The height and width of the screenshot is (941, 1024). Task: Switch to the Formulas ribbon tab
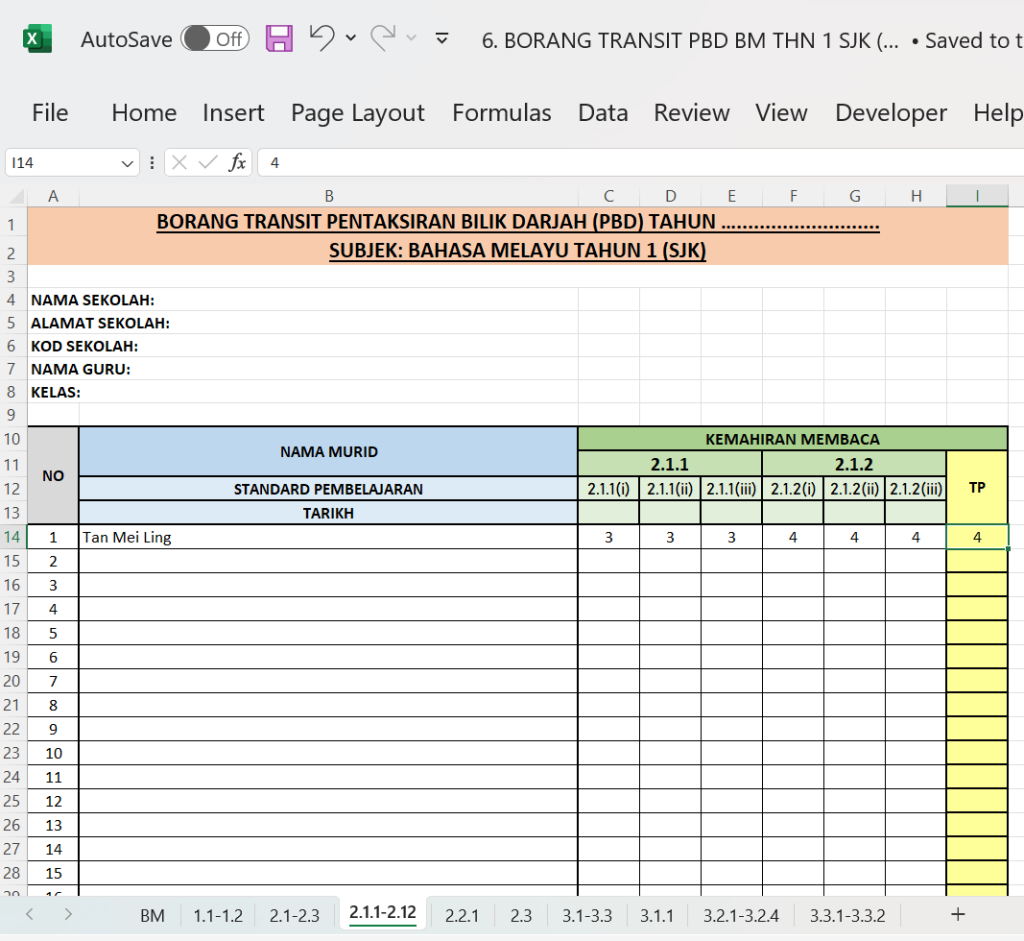pyautogui.click(x=502, y=113)
